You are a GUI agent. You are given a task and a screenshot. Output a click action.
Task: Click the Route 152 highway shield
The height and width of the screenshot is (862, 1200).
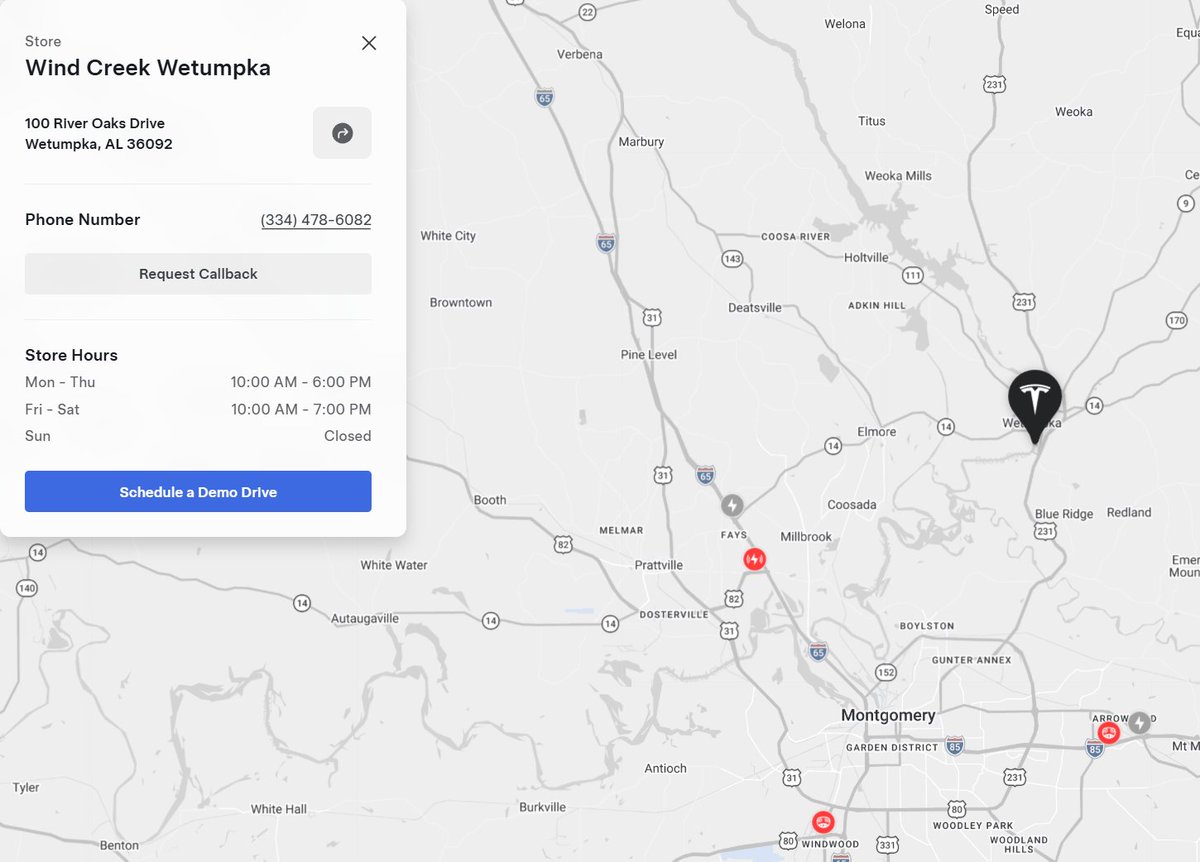885,671
